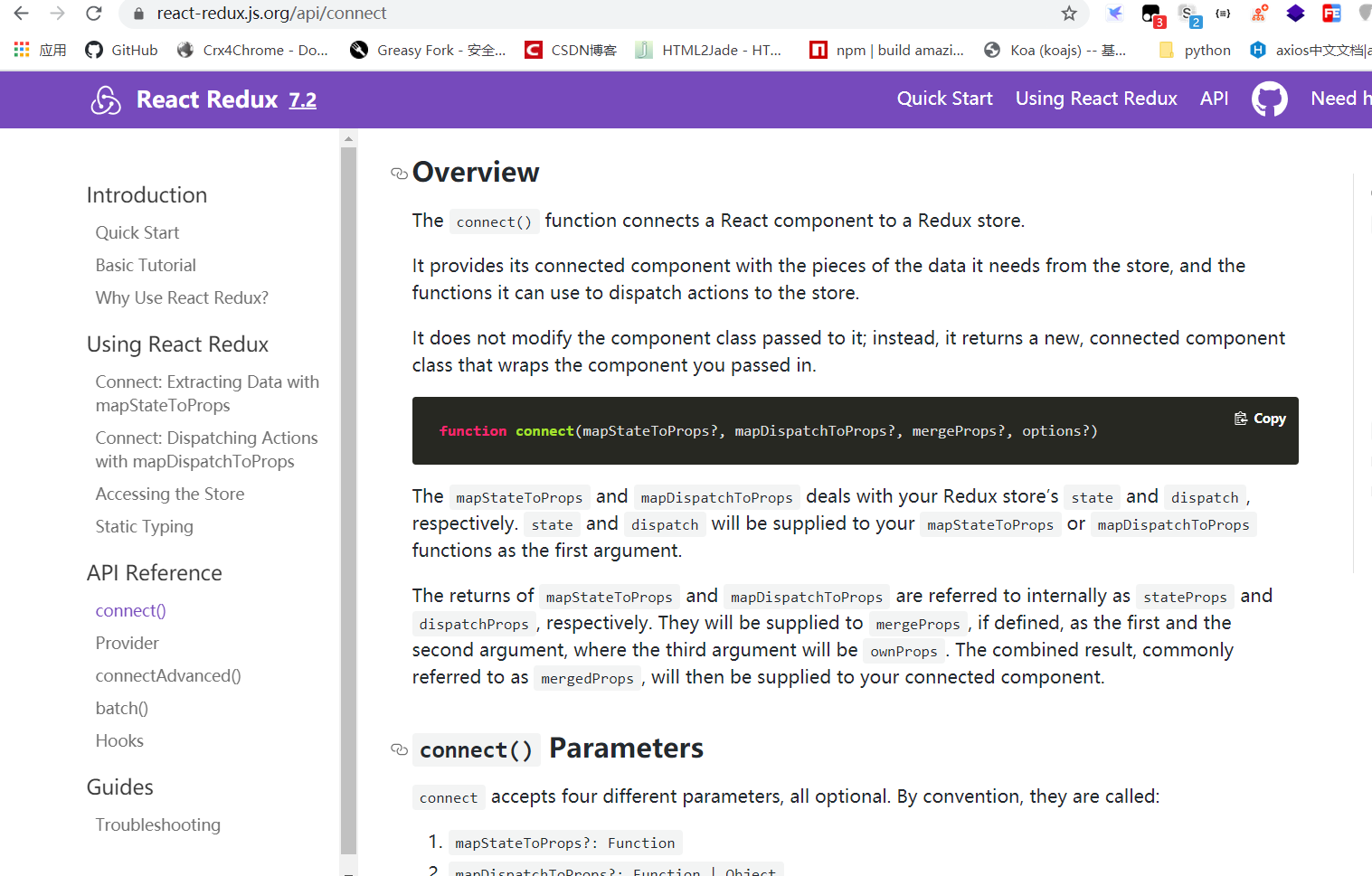Viewport: 1372px width, 876px height.
Task: Open the Koa (koajs) bookmark
Action: [1055, 50]
